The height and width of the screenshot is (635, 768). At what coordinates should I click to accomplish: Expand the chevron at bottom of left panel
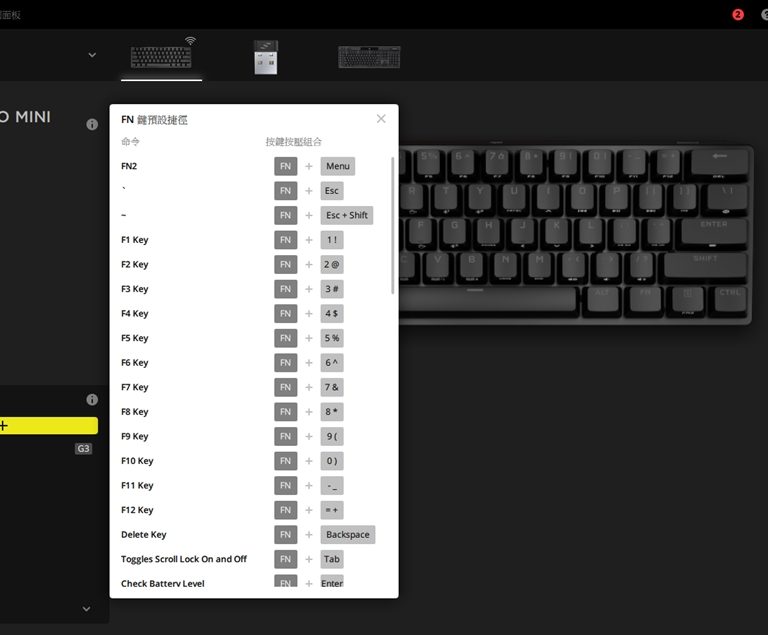(x=86, y=608)
